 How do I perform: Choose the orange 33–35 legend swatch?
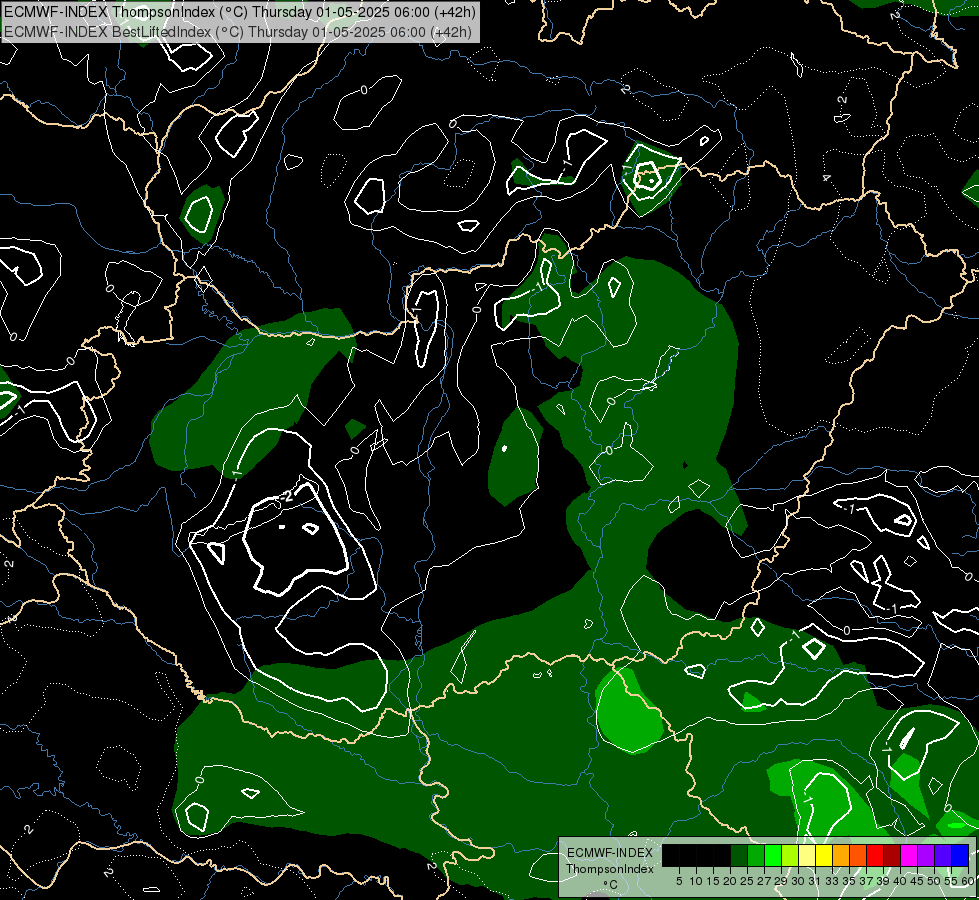tap(841, 855)
